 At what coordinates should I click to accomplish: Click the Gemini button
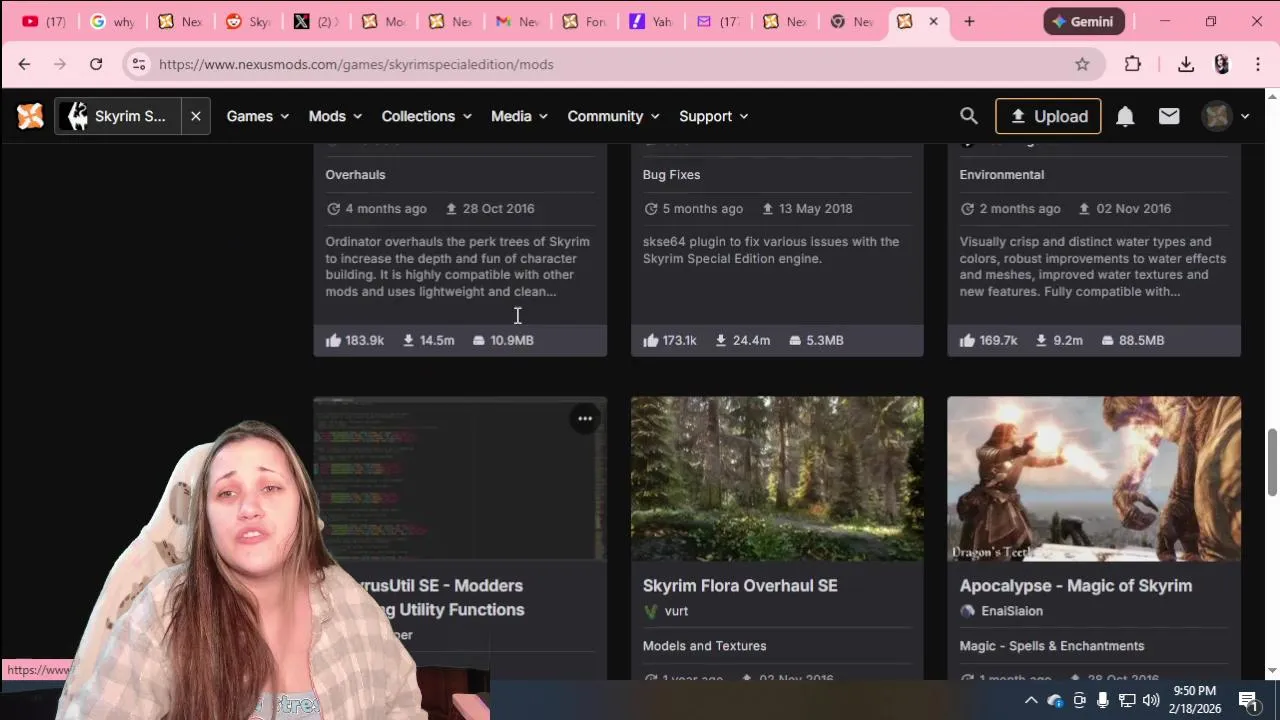pyautogui.click(x=1084, y=21)
